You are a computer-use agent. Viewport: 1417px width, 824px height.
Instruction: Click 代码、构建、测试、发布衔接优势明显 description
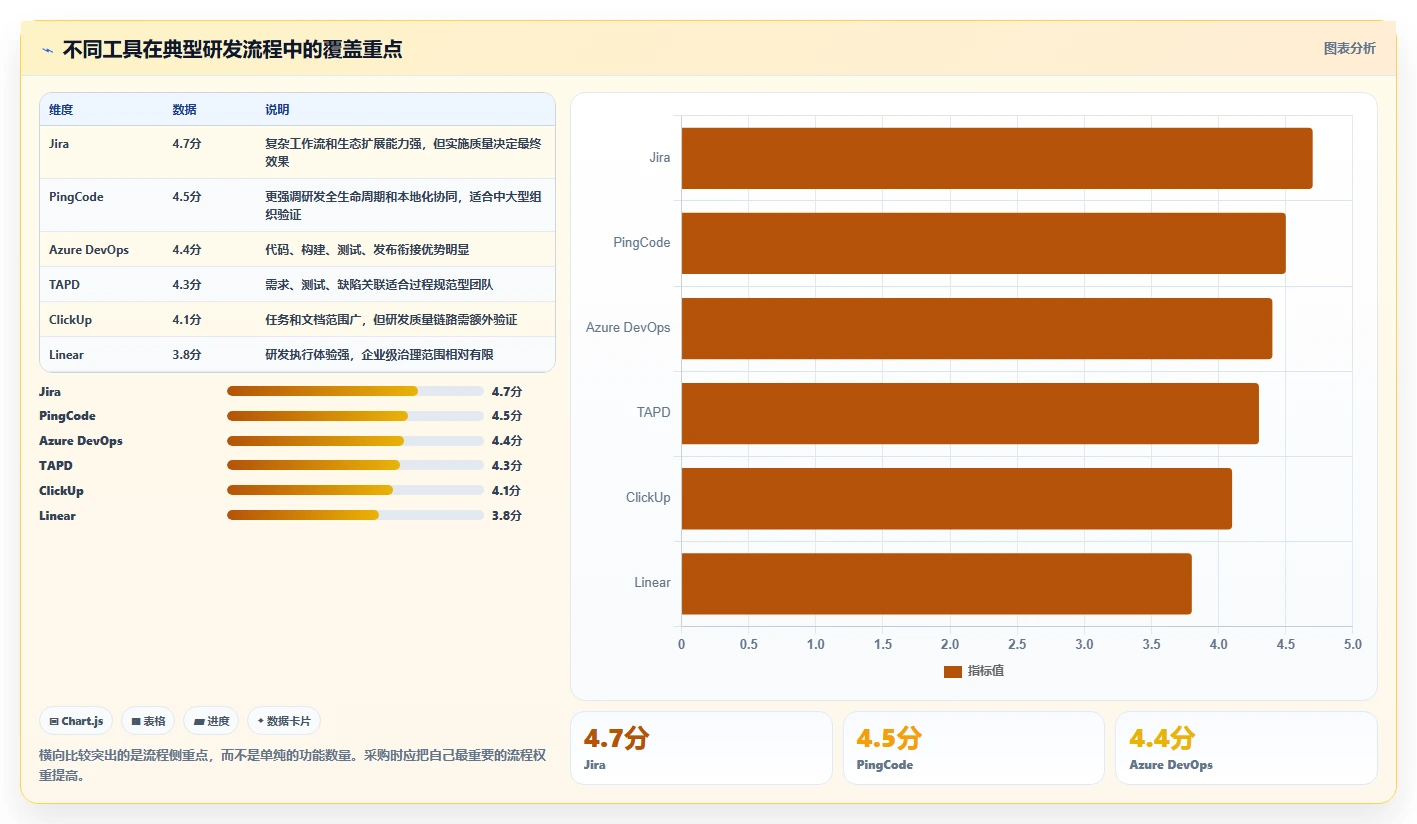click(367, 250)
